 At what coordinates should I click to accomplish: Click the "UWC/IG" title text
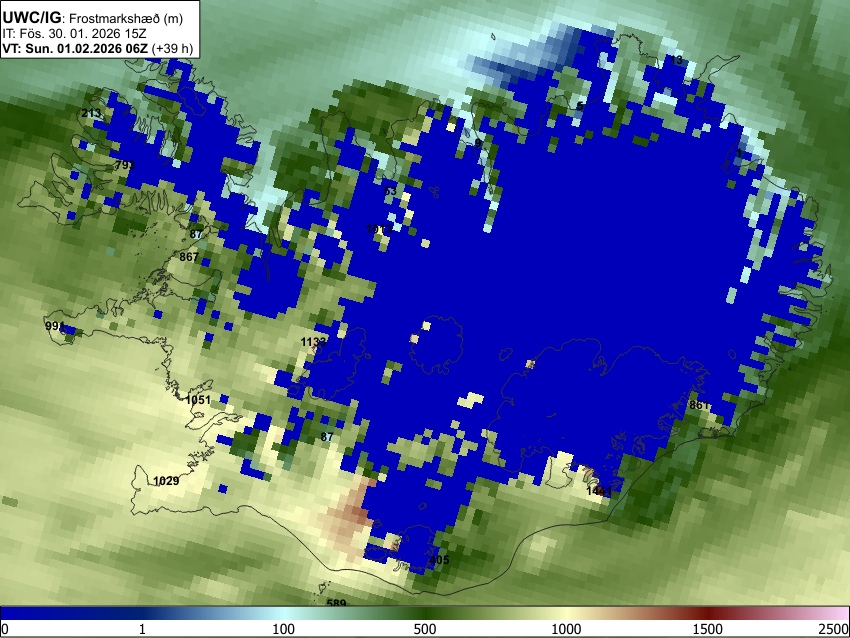pyautogui.click(x=31, y=18)
